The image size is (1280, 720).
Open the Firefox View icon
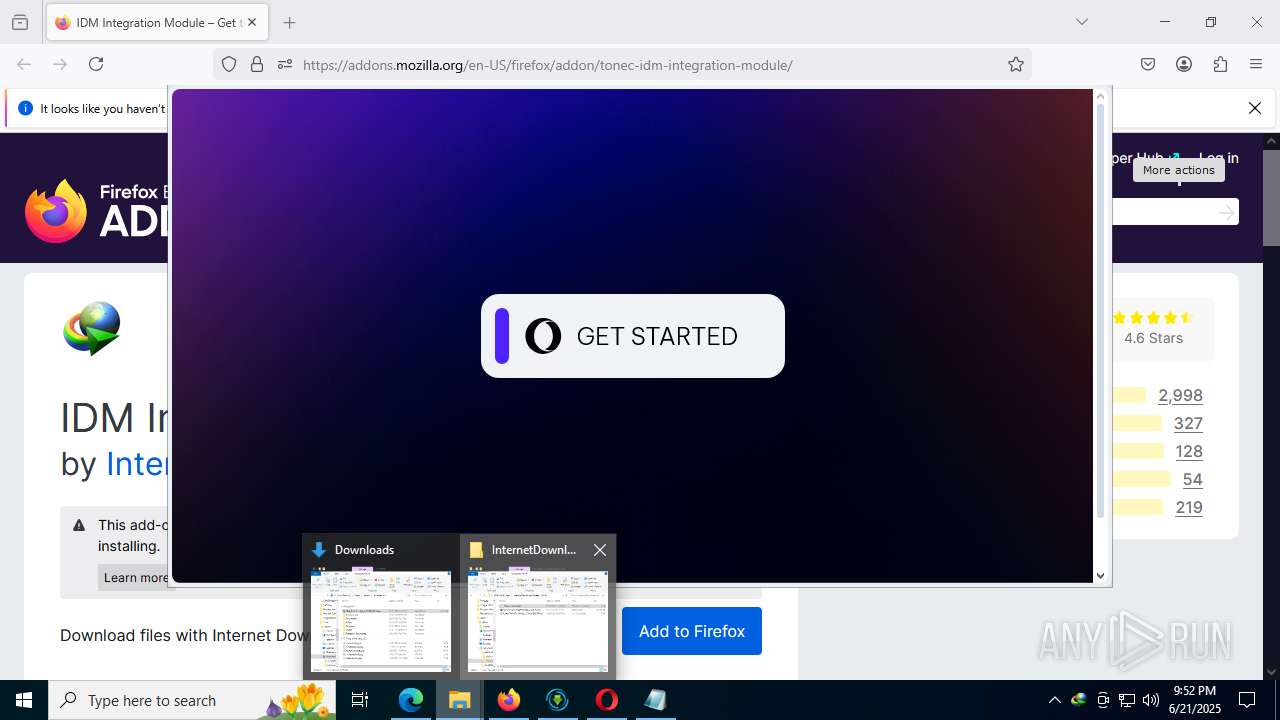coord(20,22)
